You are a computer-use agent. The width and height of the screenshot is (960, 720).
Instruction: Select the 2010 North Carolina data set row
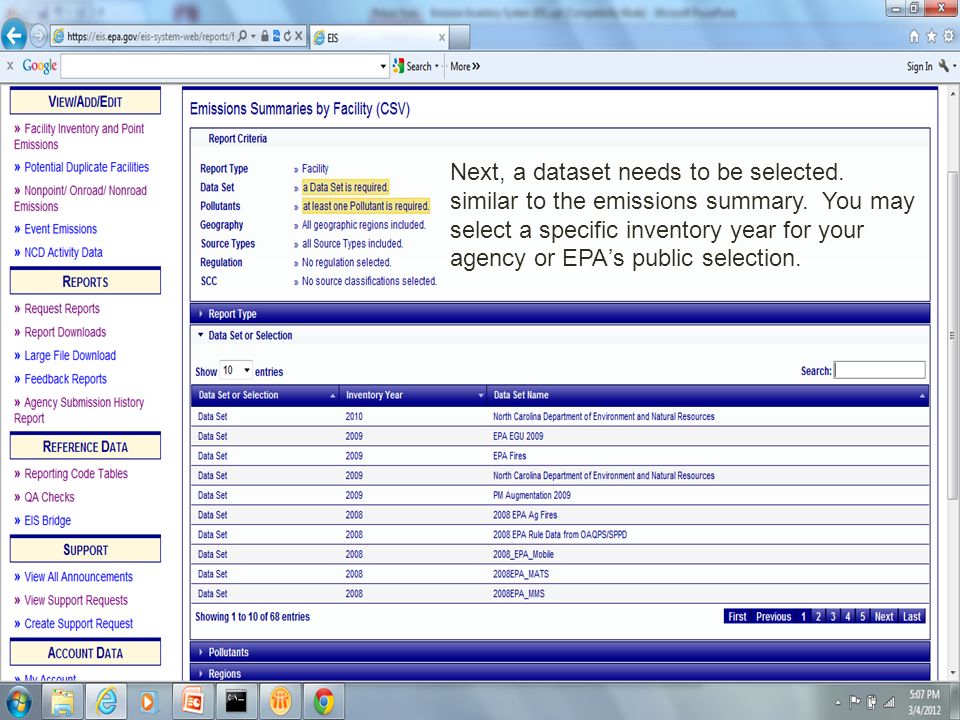[560, 416]
